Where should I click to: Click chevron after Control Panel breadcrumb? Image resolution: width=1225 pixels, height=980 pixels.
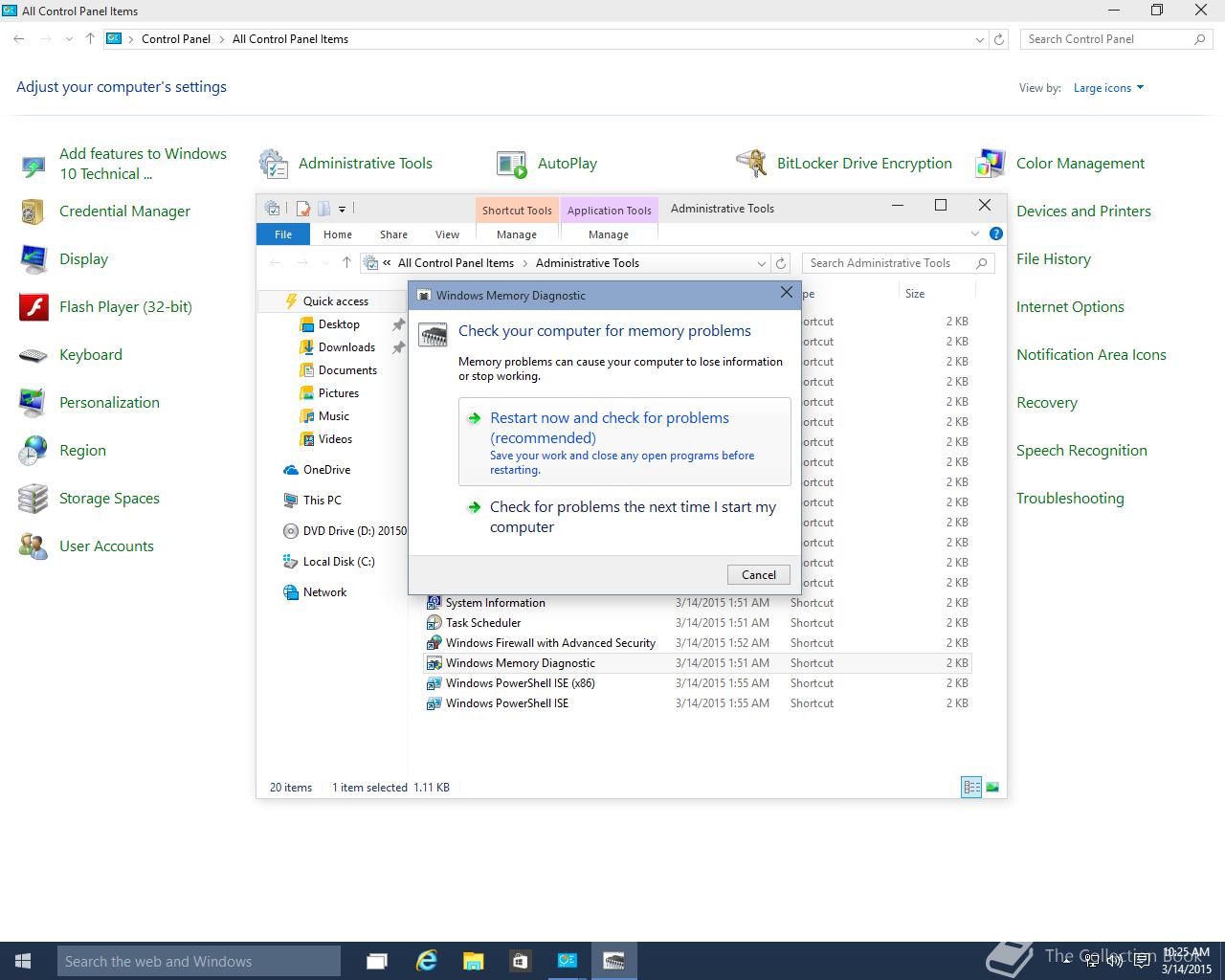(221, 39)
